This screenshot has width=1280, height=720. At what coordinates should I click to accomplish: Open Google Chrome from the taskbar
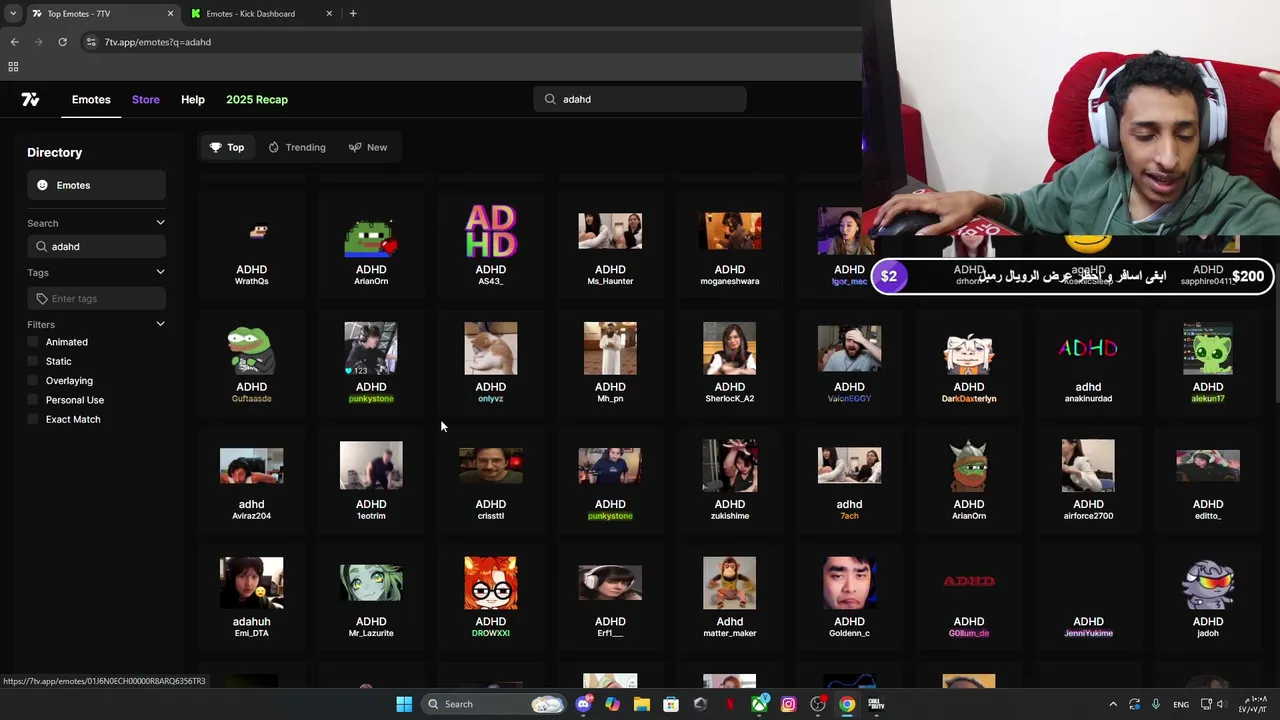click(x=847, y=704)
